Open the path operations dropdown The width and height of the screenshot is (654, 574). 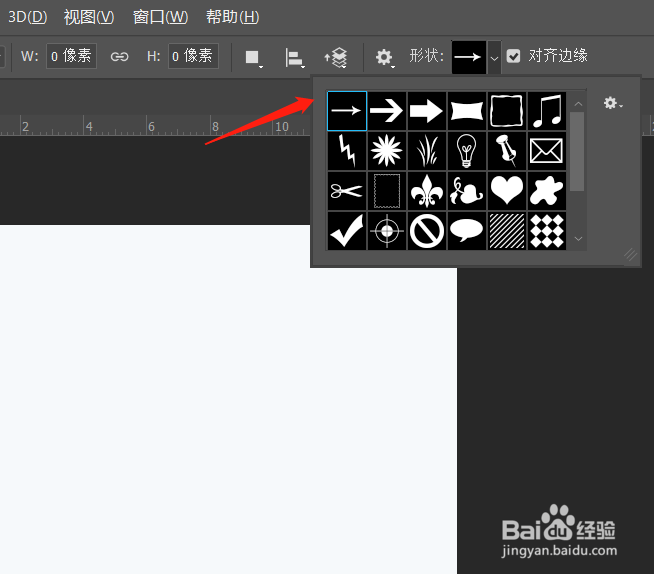(x=254, y=58)
